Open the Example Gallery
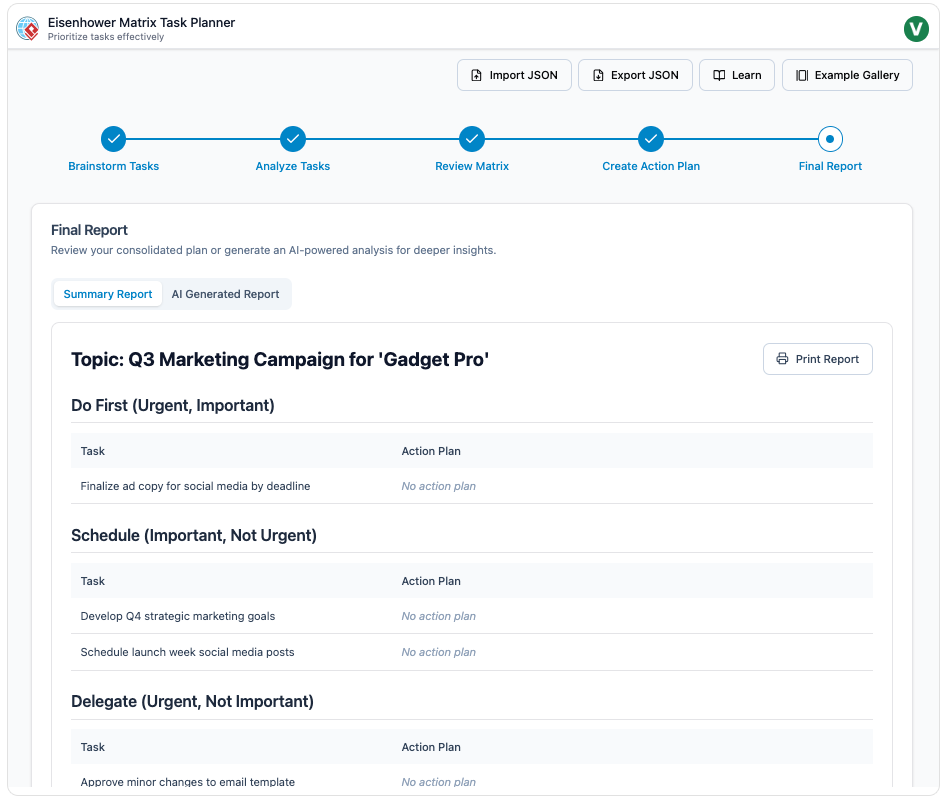The height and width of the screenshot is (797, 949). (846, 75)
